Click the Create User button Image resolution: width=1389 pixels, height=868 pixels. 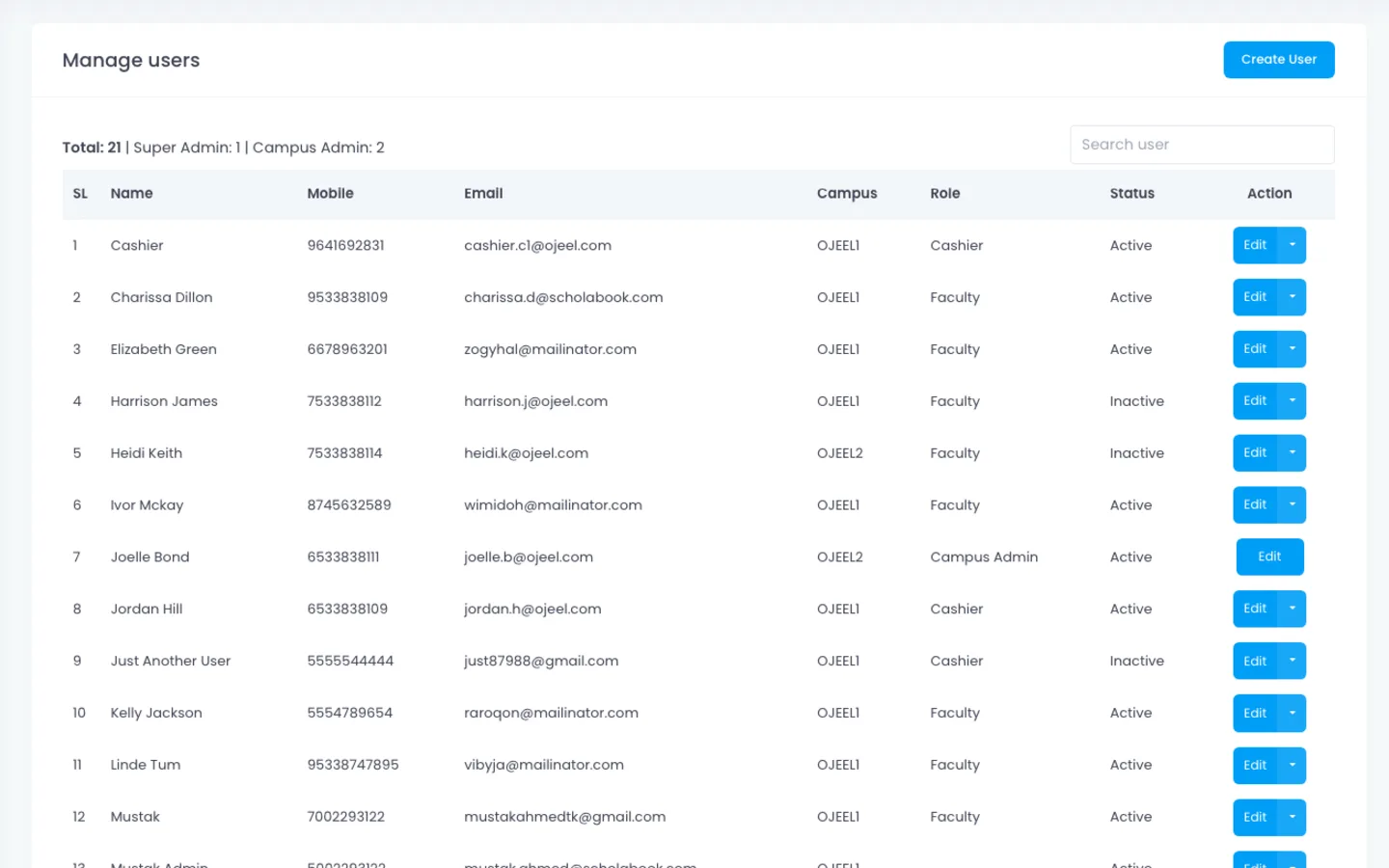pos(1278,60)
